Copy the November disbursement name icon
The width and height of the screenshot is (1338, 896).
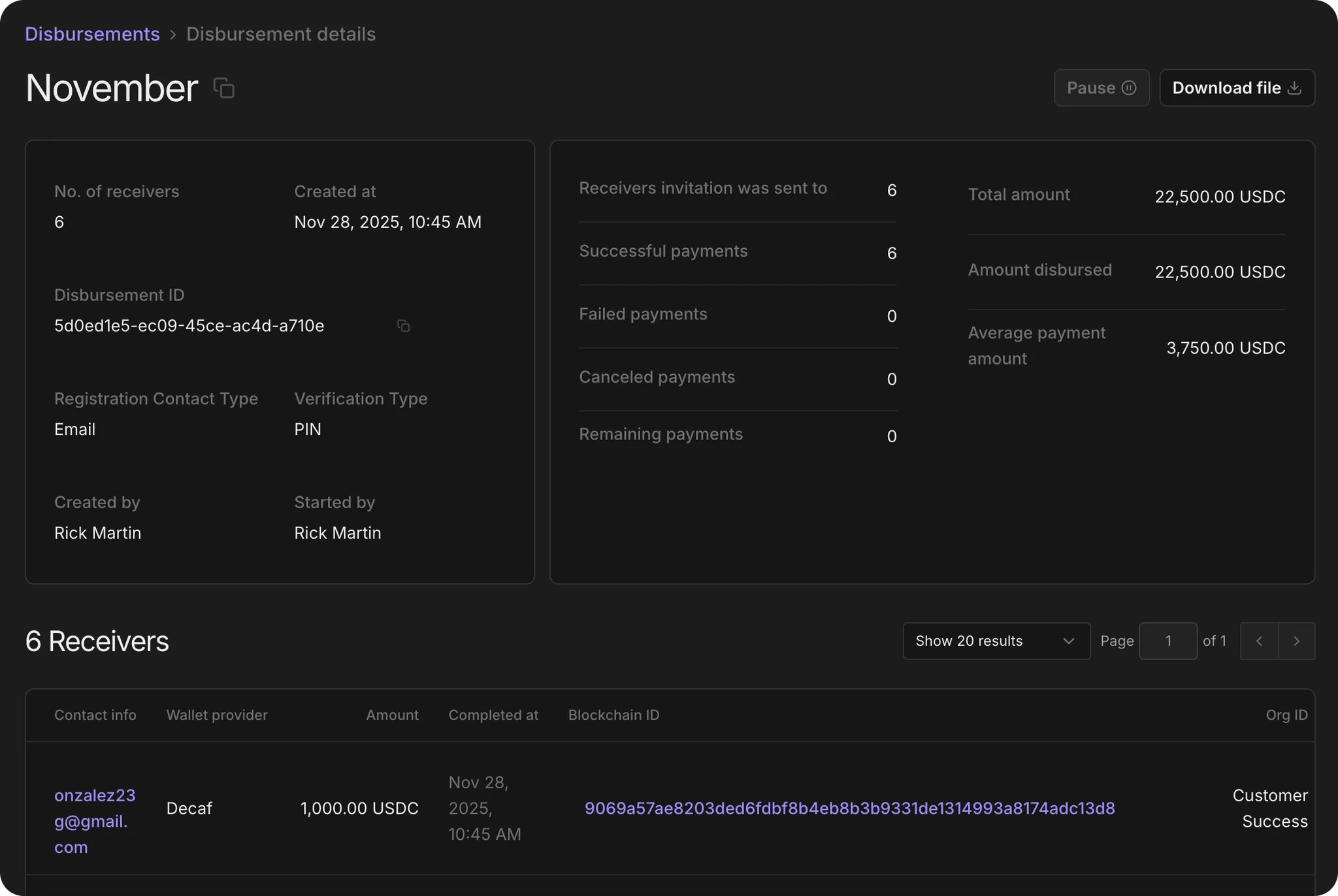coord(224,88)
